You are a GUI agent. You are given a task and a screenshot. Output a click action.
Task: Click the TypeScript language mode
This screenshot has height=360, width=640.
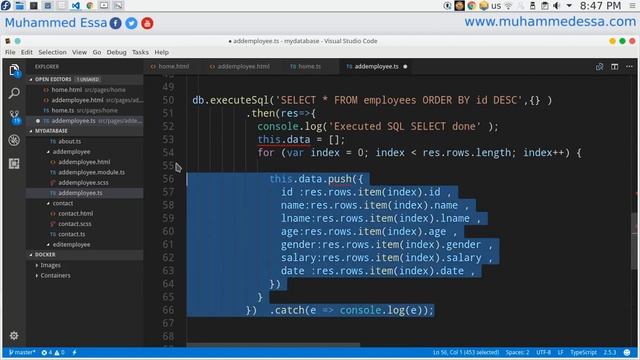click(583, 352)
